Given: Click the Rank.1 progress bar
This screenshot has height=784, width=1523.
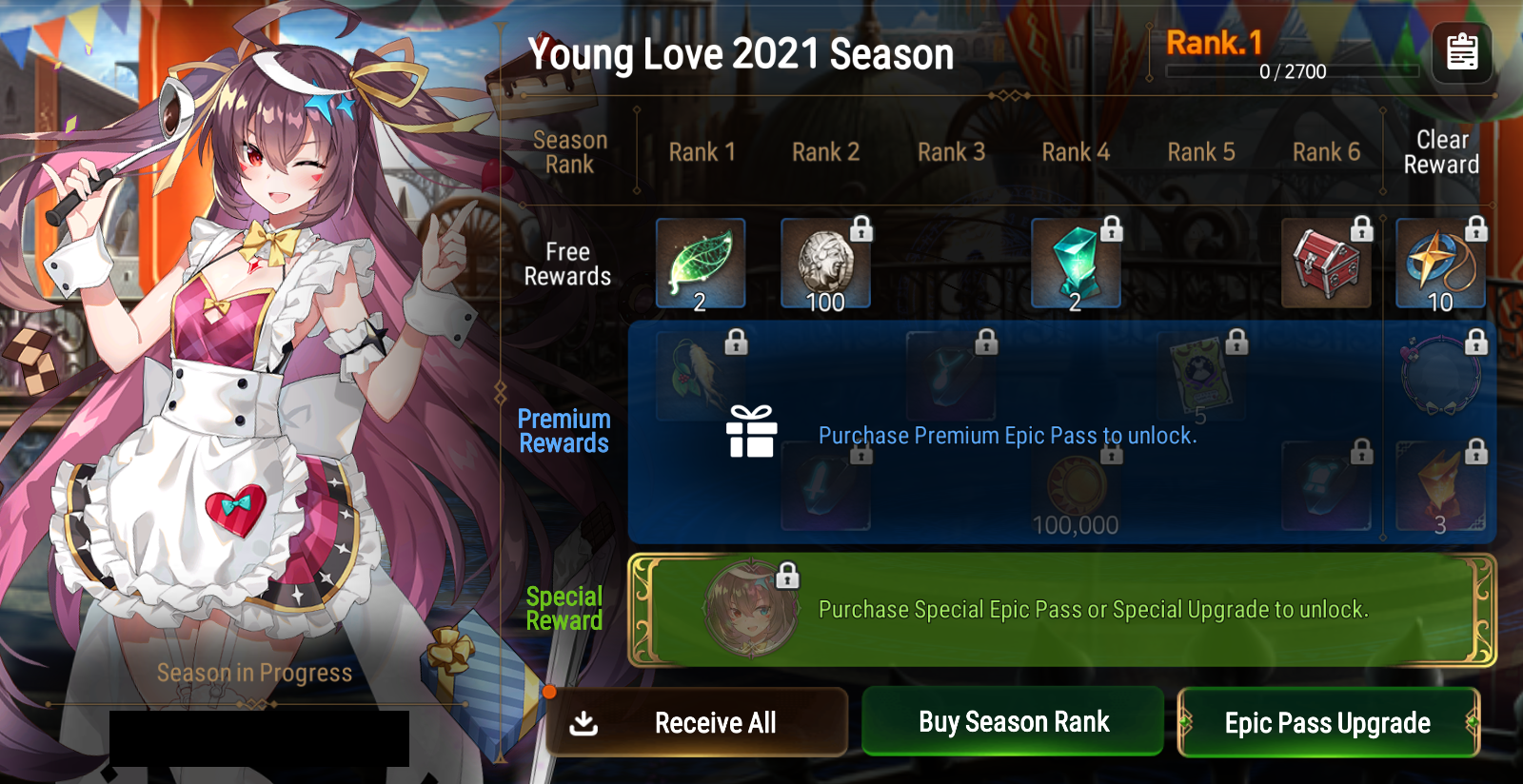Looking at the screenshot, I should click(1293, 71).
